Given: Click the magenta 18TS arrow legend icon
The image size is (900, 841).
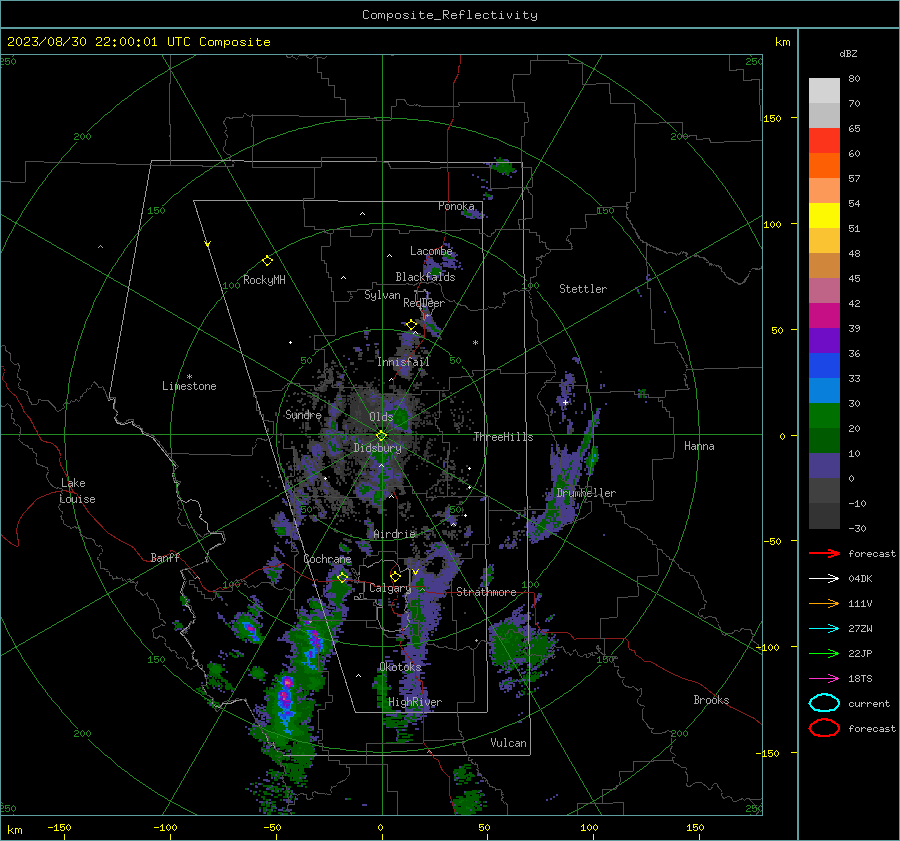Looking at the screenshot, I should (x=824, y=679).
